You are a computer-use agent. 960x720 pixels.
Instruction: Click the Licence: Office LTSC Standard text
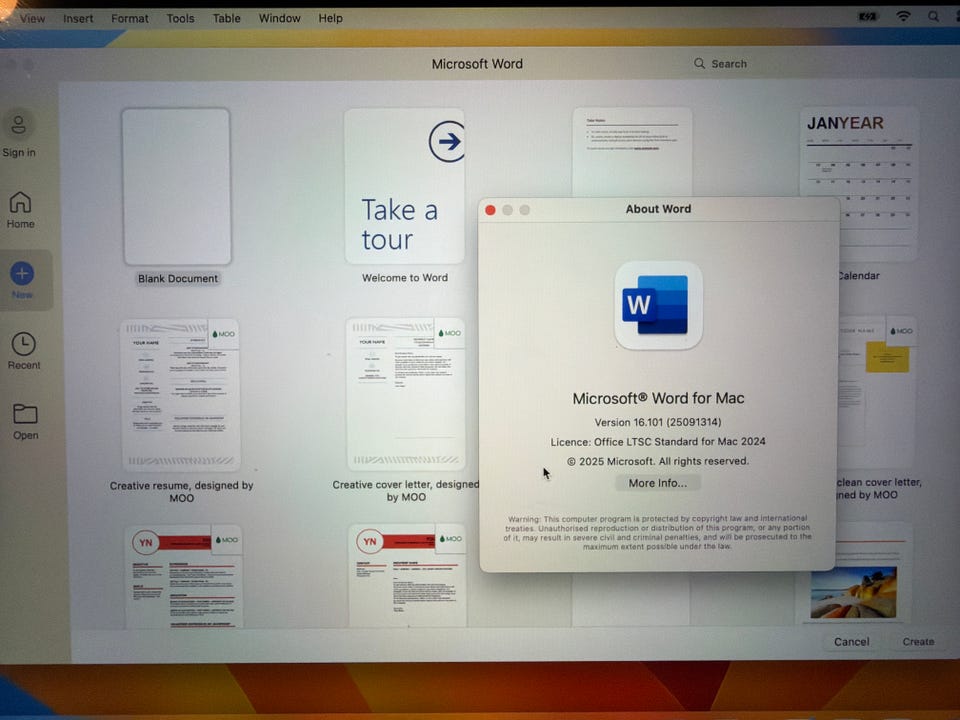pos(658,441)
